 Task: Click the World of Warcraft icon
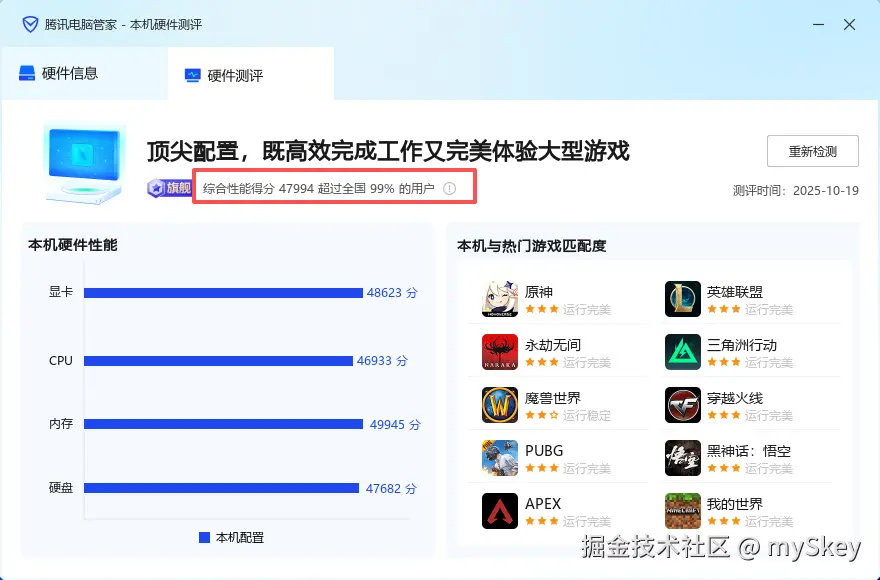[499, 405]
